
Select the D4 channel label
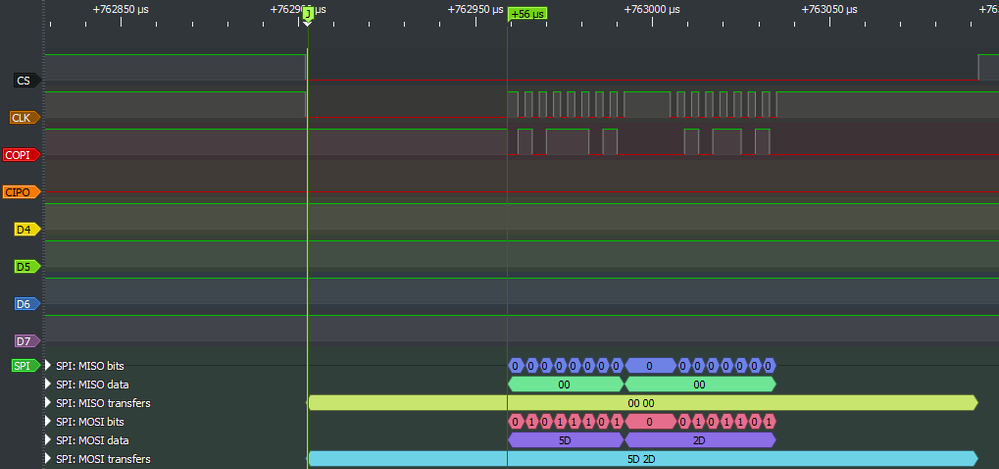click(x=27, y=229)
